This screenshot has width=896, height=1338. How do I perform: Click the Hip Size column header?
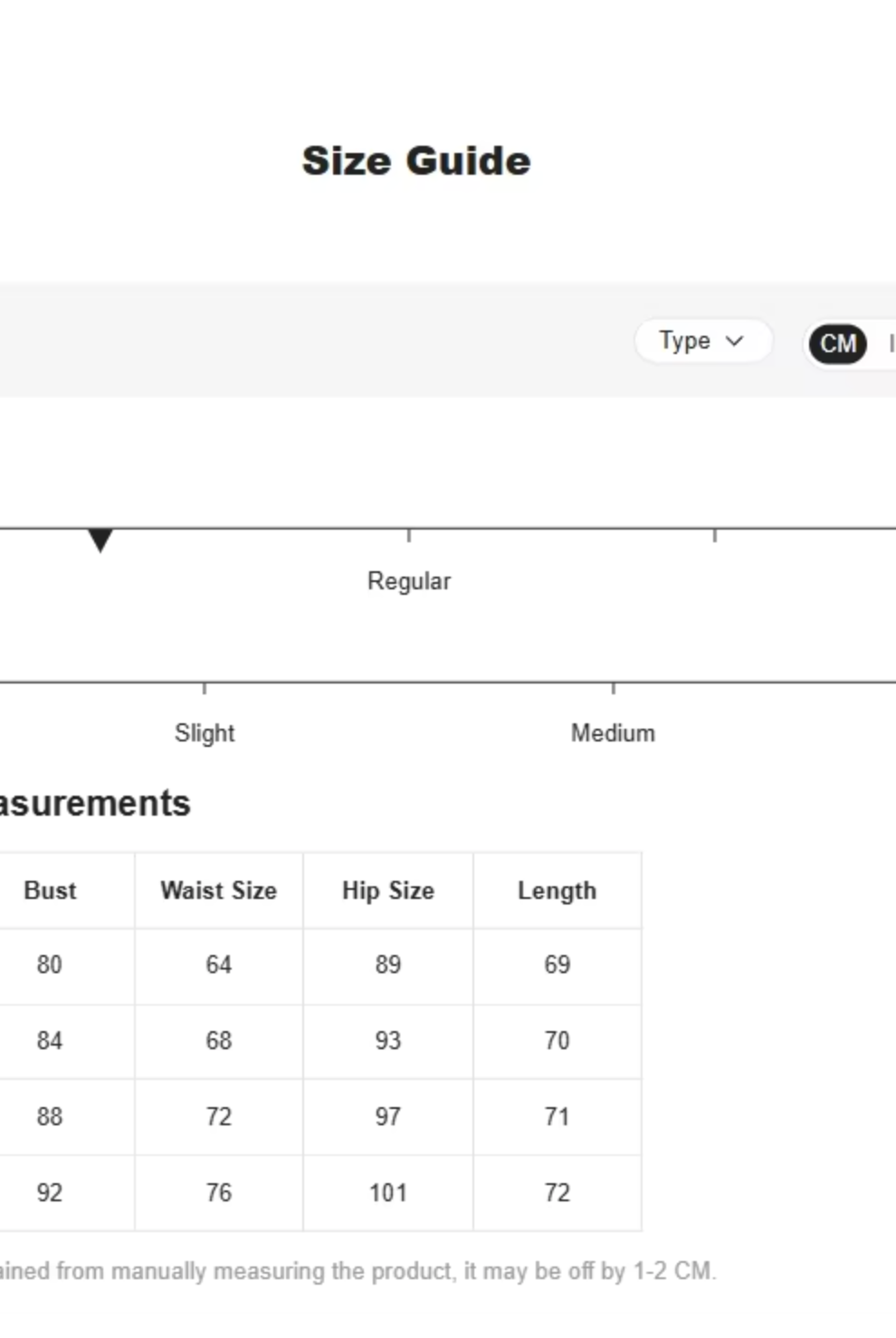(x=387, y=891)
